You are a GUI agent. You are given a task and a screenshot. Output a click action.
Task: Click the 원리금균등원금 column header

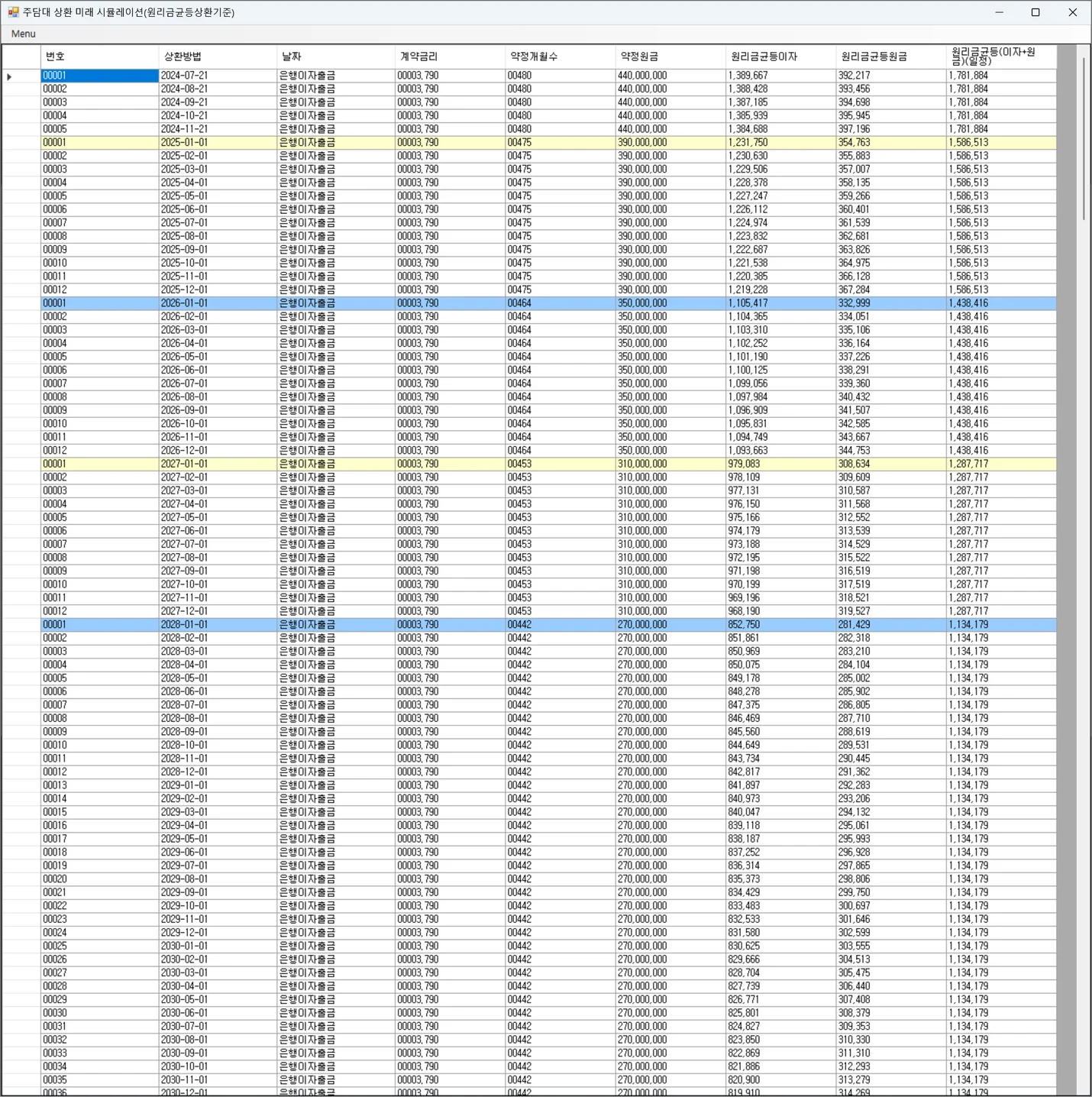click(x=891, y=57)
